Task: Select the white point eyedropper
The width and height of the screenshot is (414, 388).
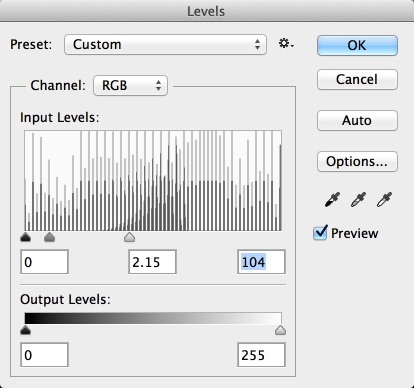Action: click(x=384, y=199)
